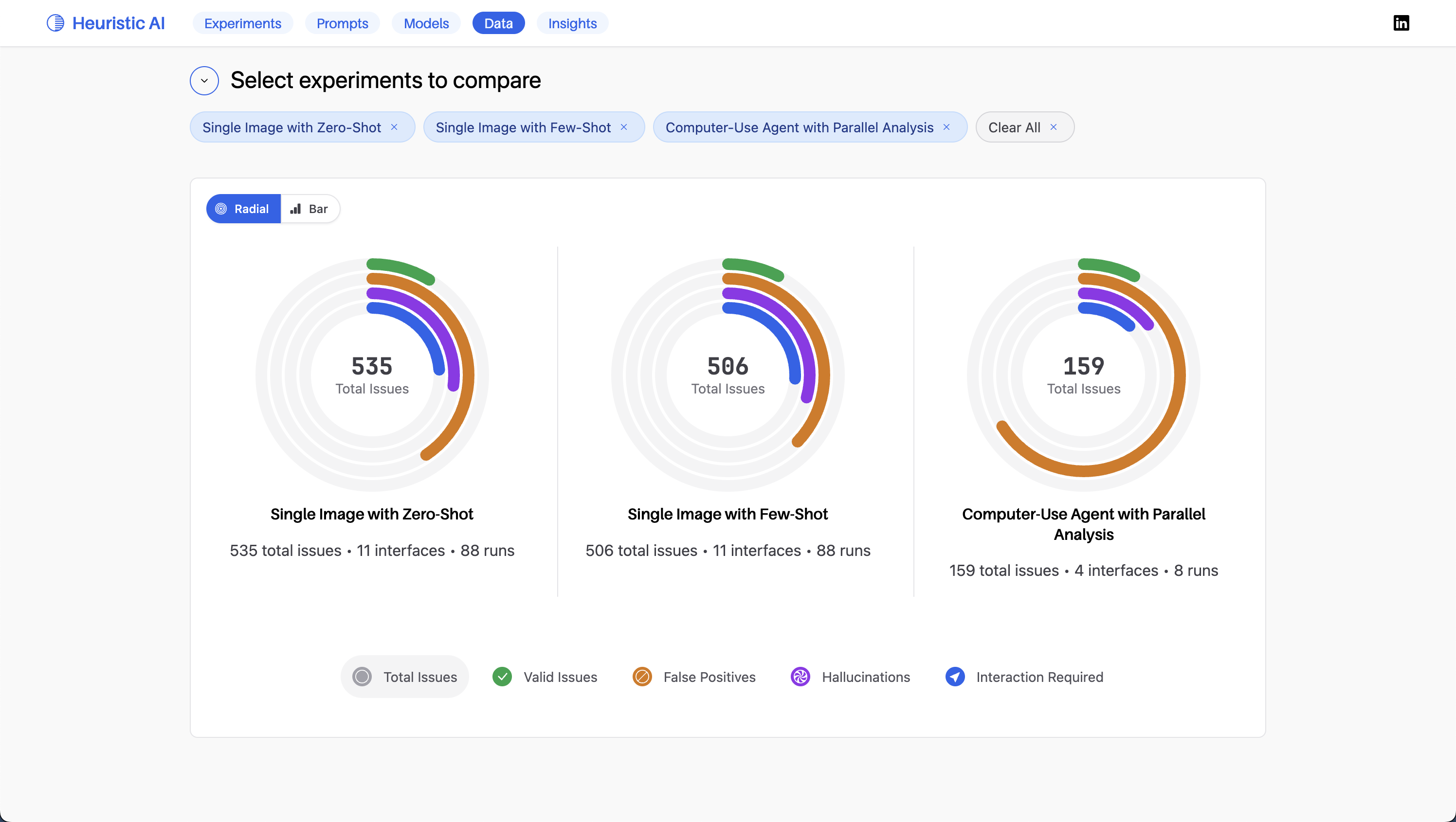Image resolution: width=1456 pixels, height=822 pixels.
Task: Click the Computer-Use Agent with Parallel Analysis title
Action: coord(1084,524)
